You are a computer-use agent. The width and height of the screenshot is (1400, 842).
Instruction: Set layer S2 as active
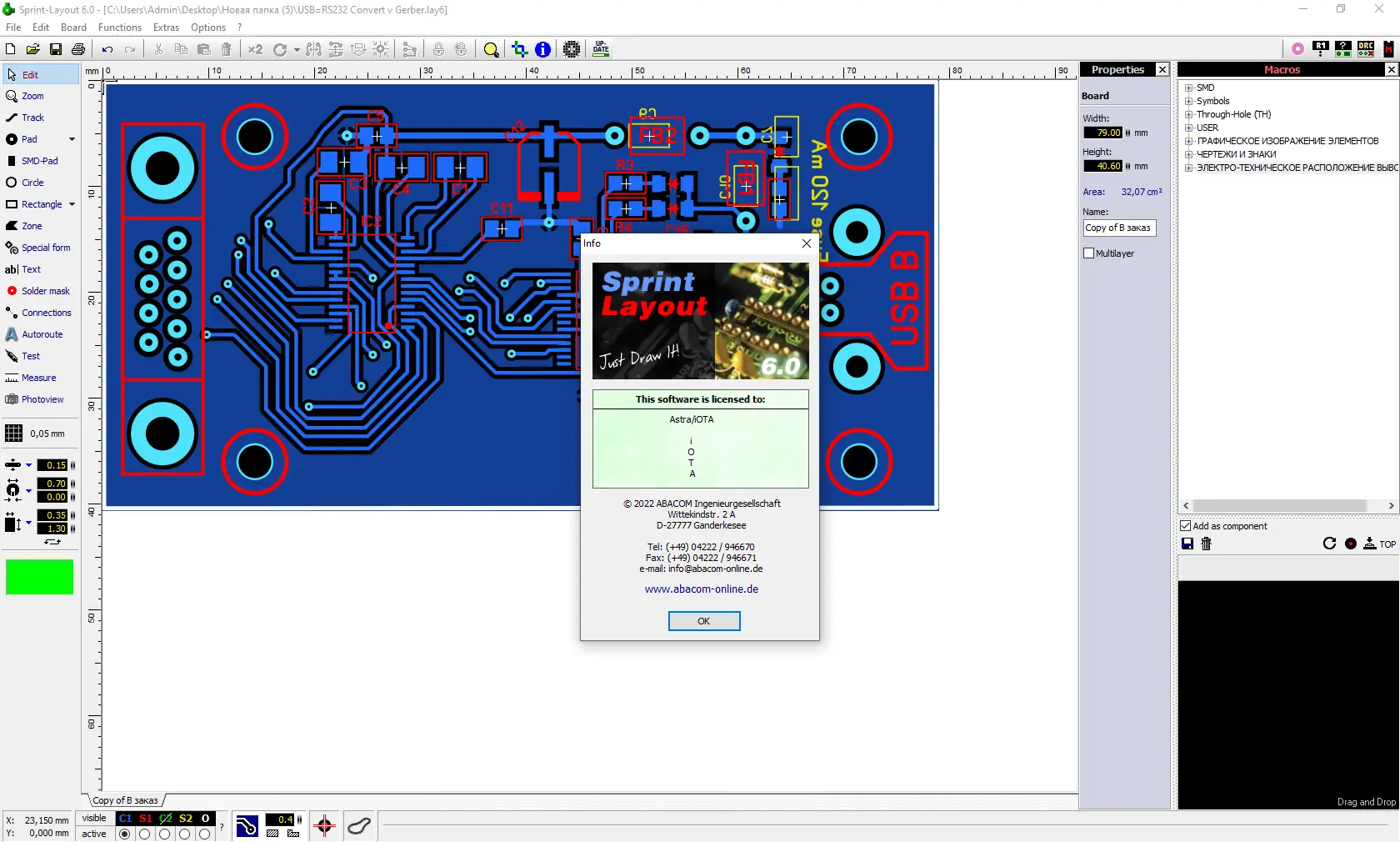coord(185,834)
